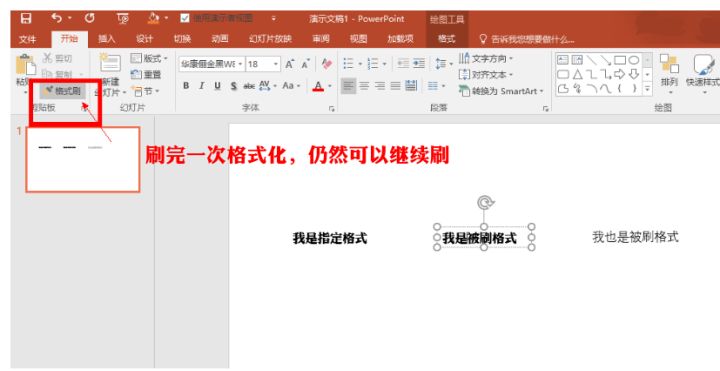Viewport: 720px width, 371px height.
Task: Open the 排列 arrange menu
Action: tap(669, 73)
